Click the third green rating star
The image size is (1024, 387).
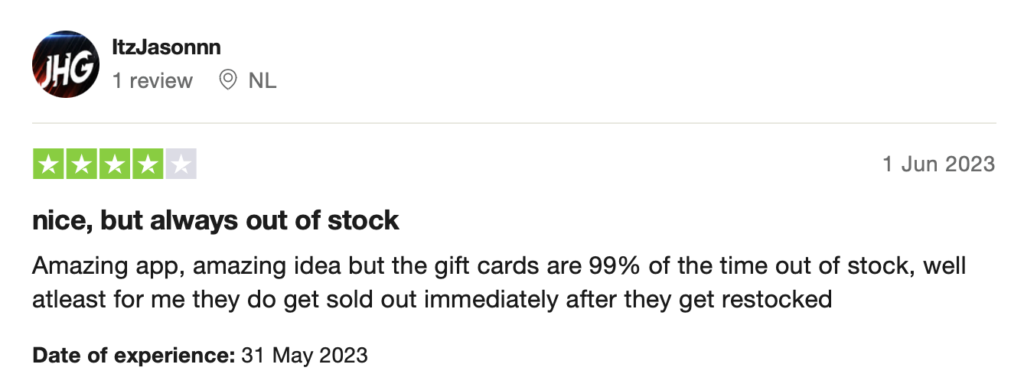[115, 164]
